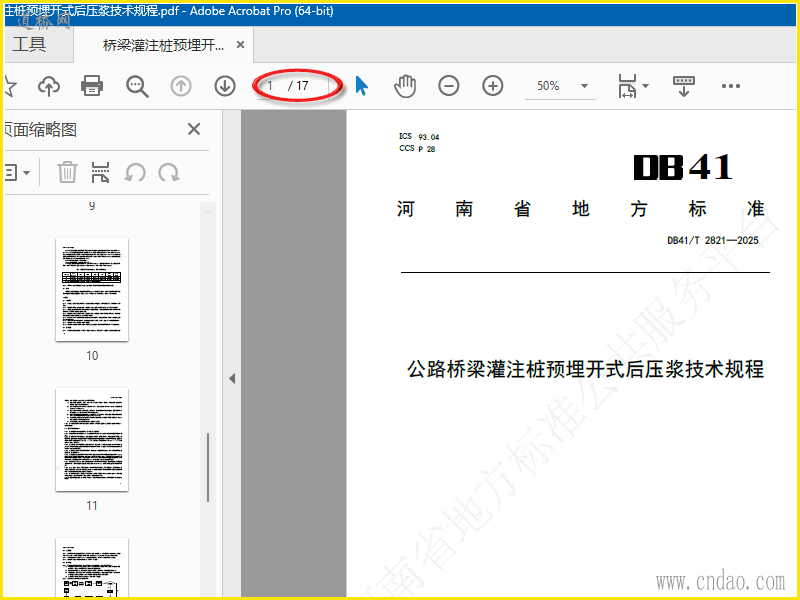Screen dimensions: 800x600
Task: Click the read mode download-arrow icon
Action: point(684,86)
